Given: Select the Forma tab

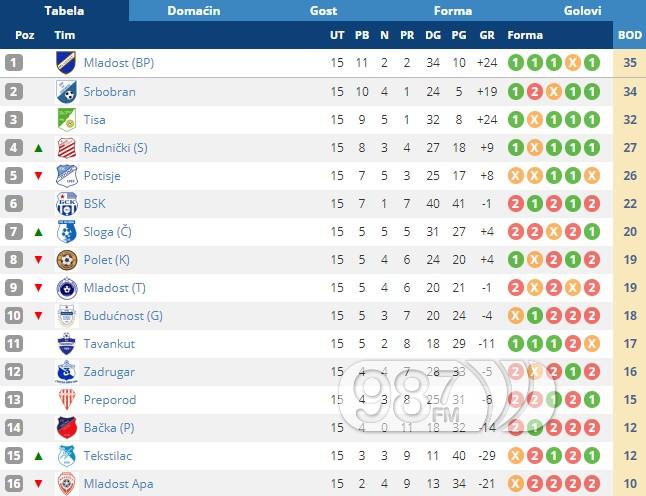Looking at the screenshot, I should [x=452, y=11].
